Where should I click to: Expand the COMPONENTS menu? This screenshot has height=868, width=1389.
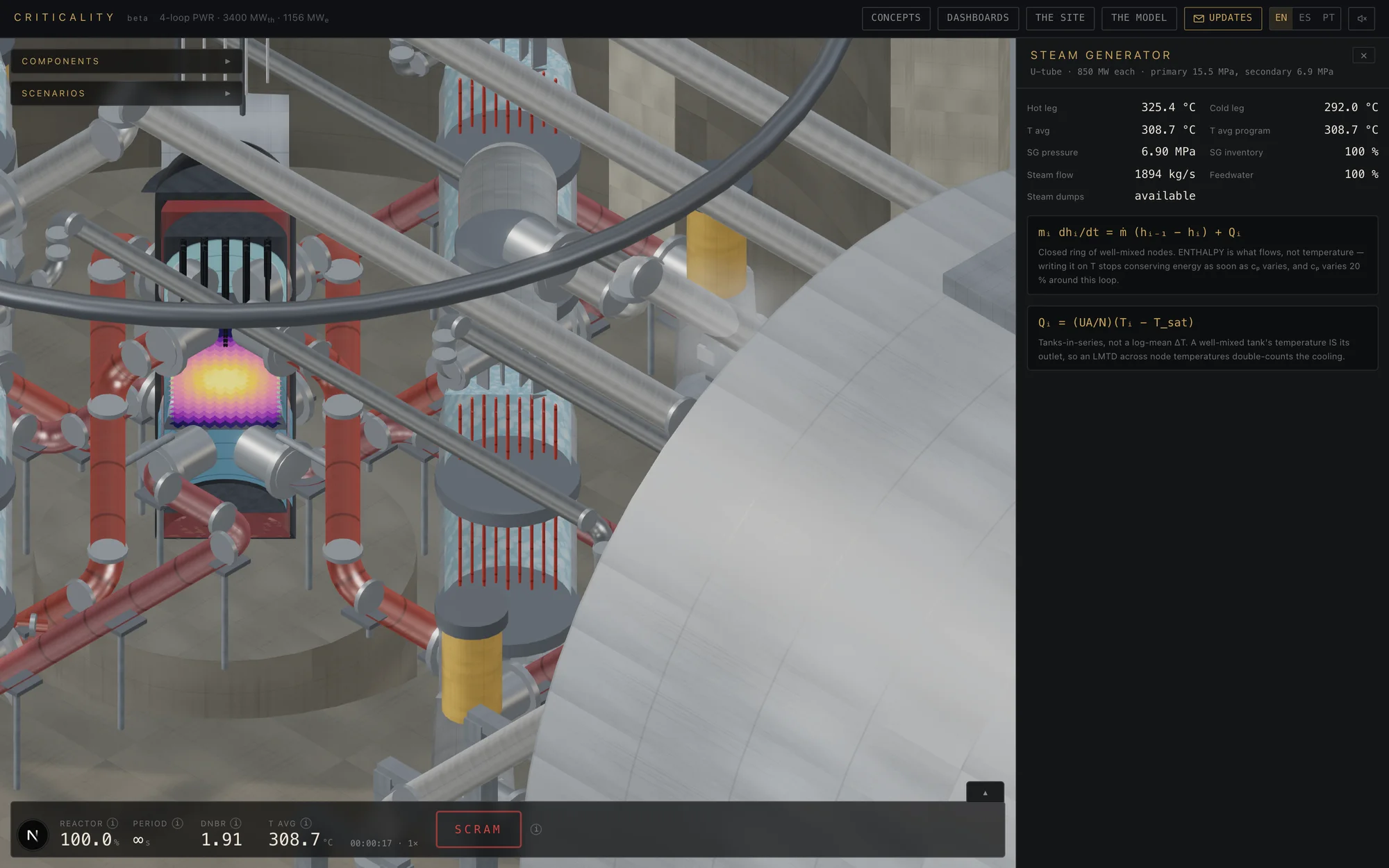pos(126,61)
